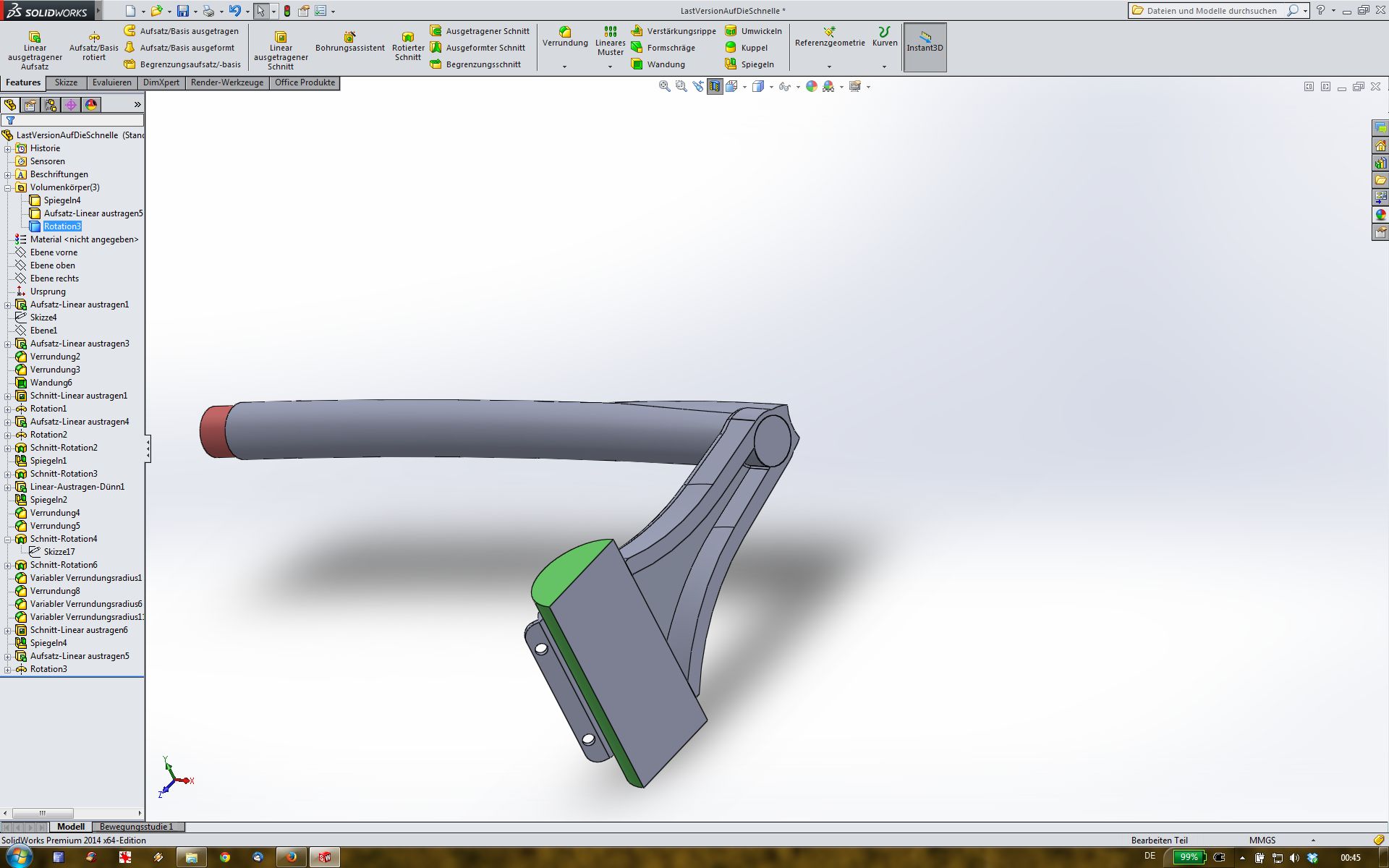The image size is (1389, 868).
Task: Select the Spiegeln mirror tool
Action: [x=749, y=64]
